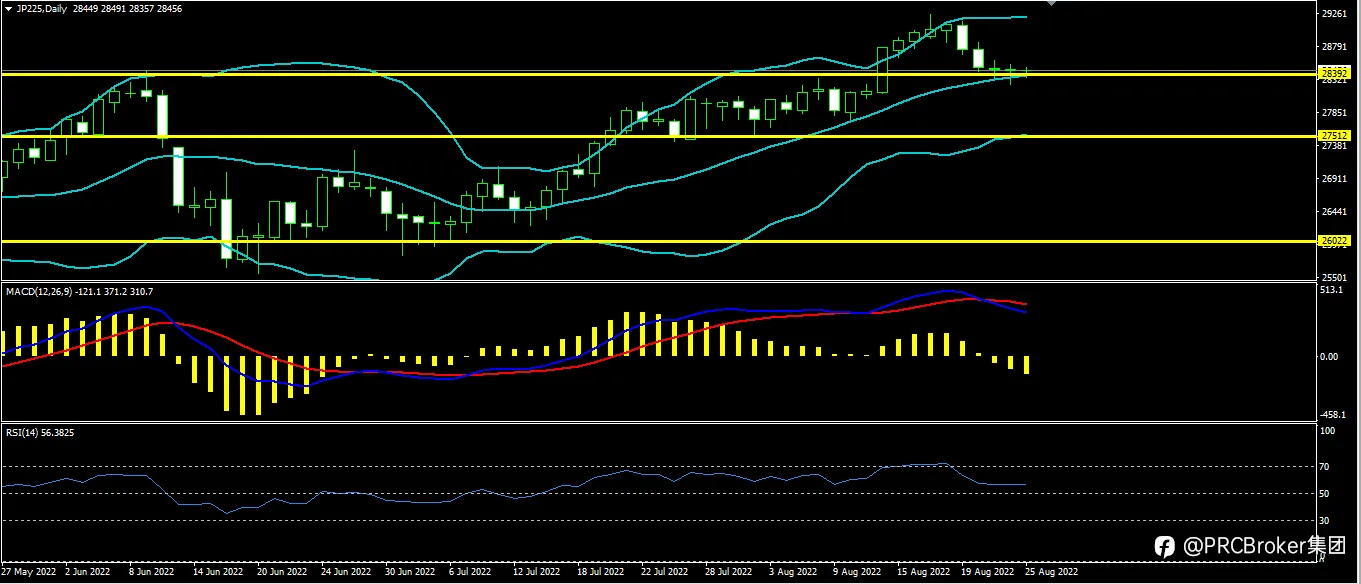
Task: Click the 25 Aug 2022 date label
Action: point(1054,573)
